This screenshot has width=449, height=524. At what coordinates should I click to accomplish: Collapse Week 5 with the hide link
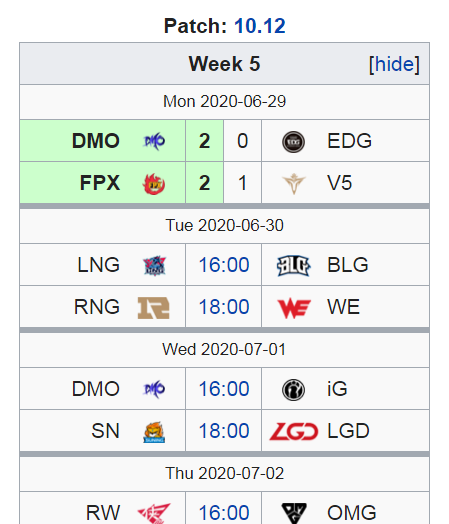point(394,64)
